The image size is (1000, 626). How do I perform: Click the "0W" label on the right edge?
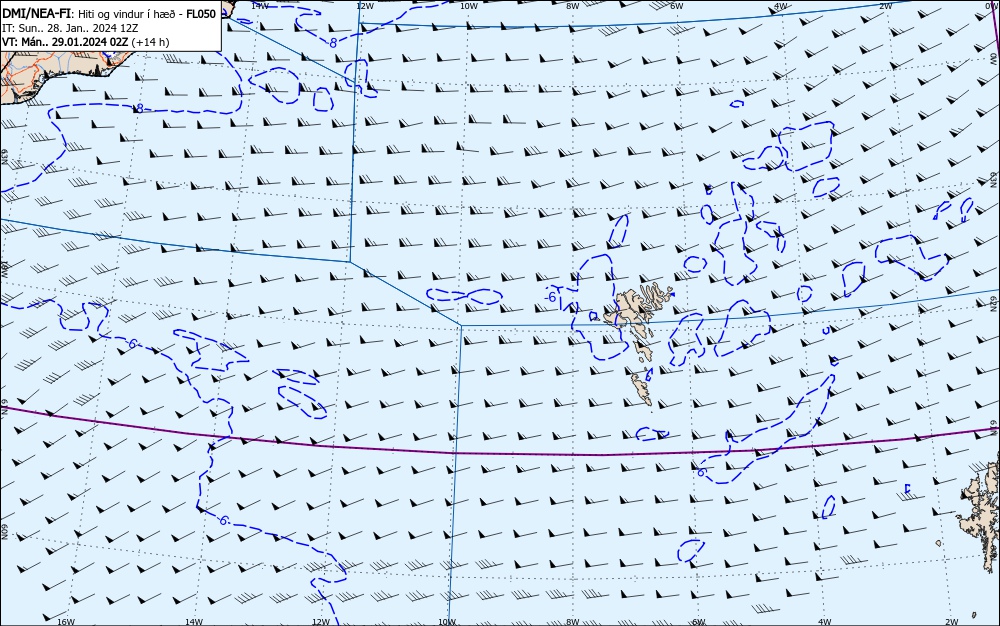(994, 57)
